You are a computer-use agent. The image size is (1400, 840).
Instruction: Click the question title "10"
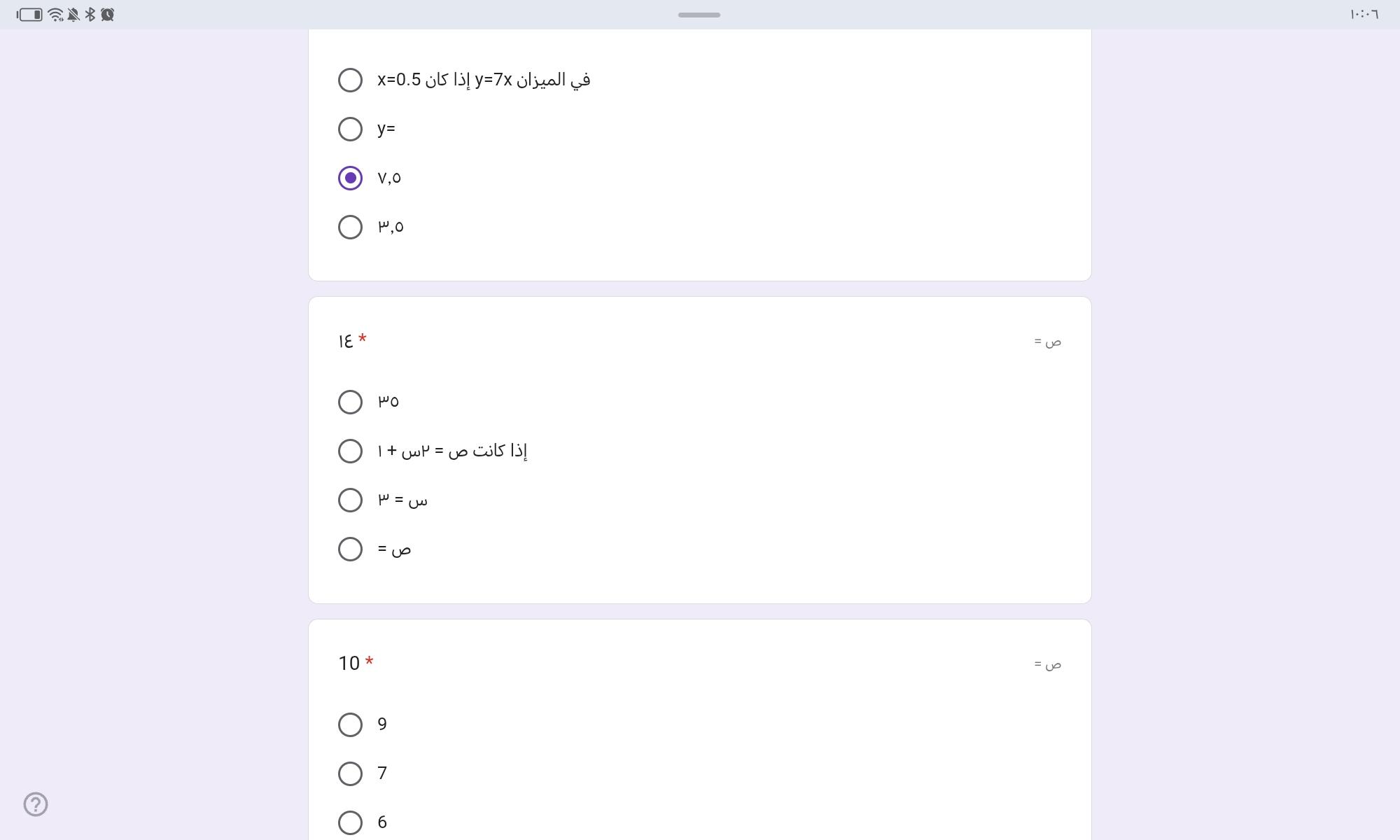pyautogui.click(x=349, y=663)
